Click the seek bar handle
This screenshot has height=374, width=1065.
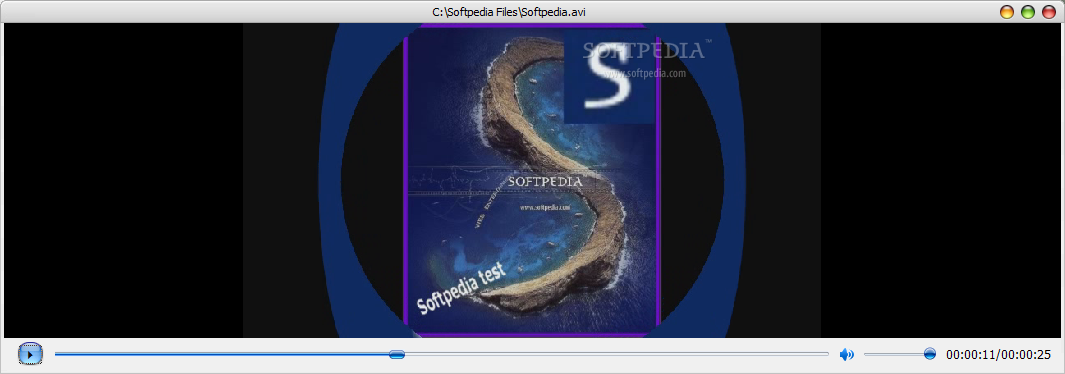397,354
